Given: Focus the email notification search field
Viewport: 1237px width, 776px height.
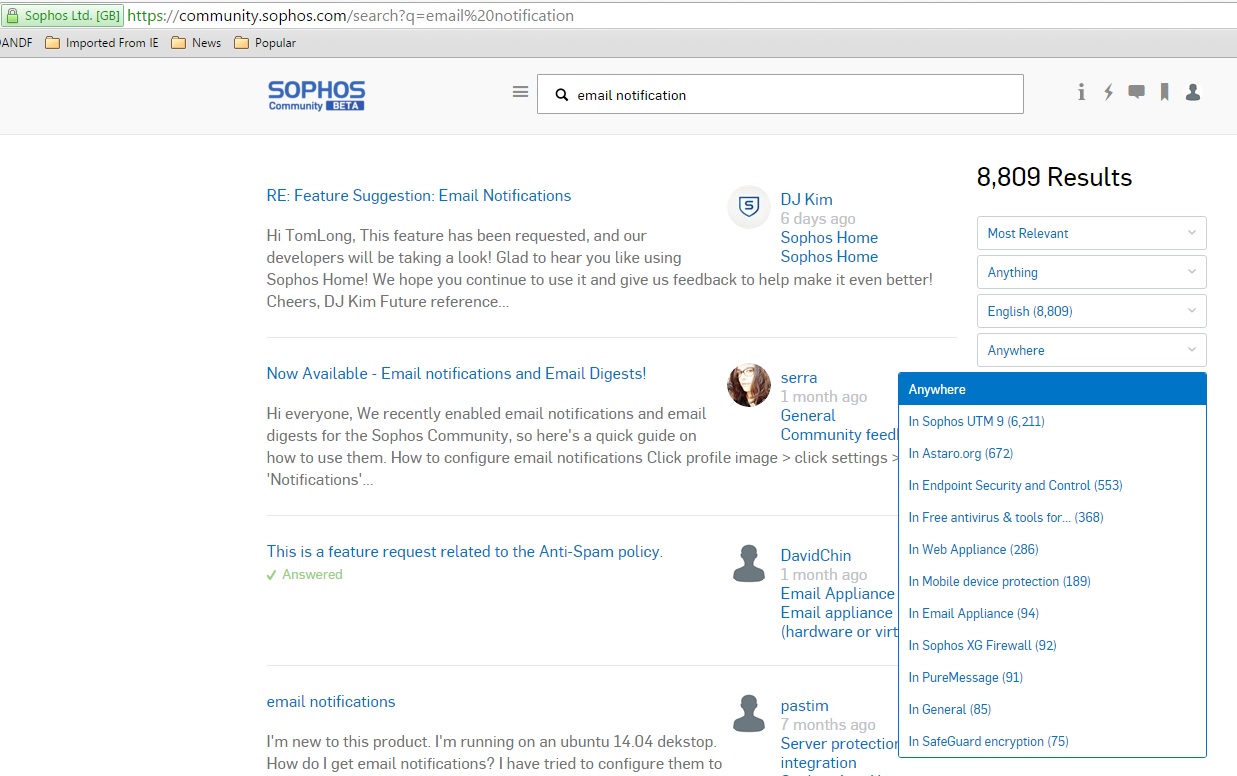Looking at the screenshot, I should point(780,94).
